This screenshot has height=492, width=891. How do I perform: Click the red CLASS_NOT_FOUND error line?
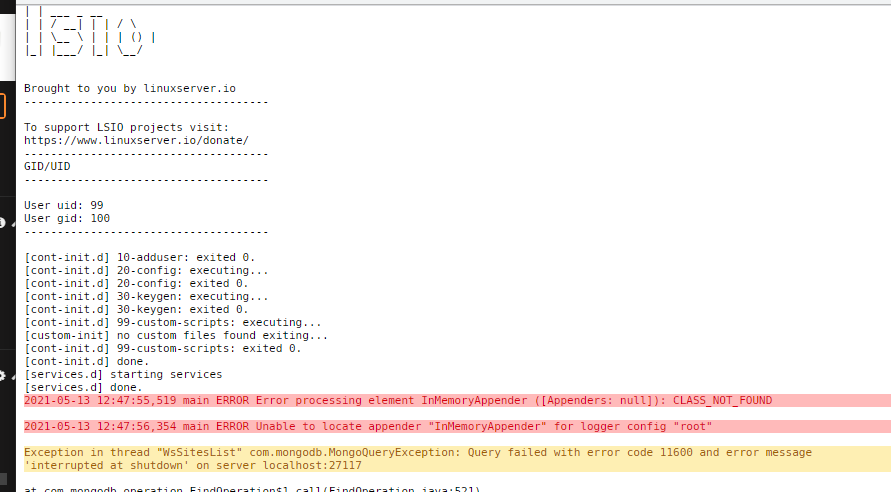(457, 401)
